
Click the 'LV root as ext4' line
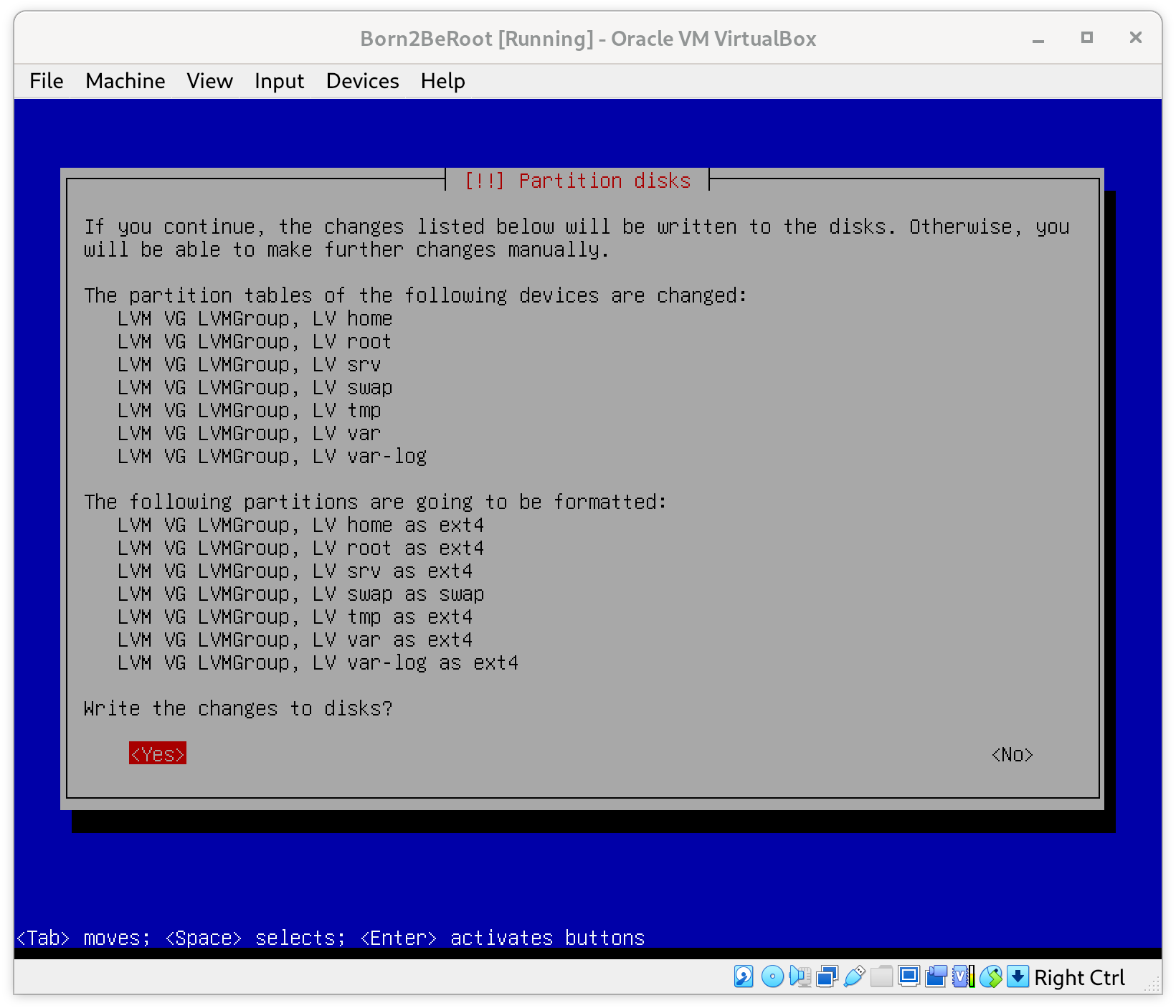pos(301,548)
